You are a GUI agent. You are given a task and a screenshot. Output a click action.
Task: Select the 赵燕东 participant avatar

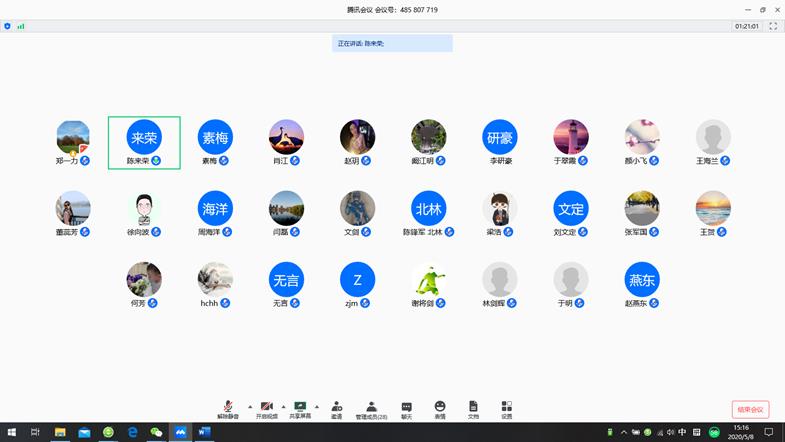click(x=642, y=280)
